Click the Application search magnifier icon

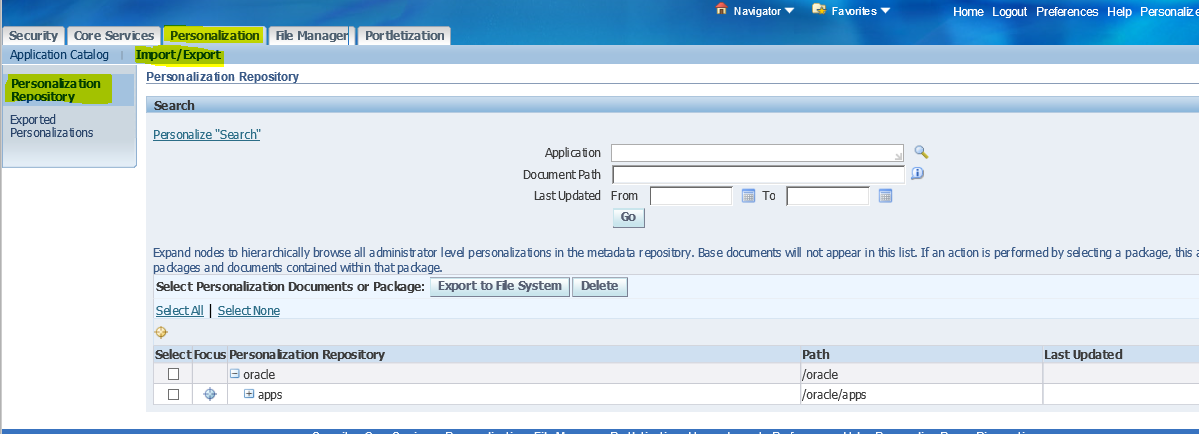point(921,152)
